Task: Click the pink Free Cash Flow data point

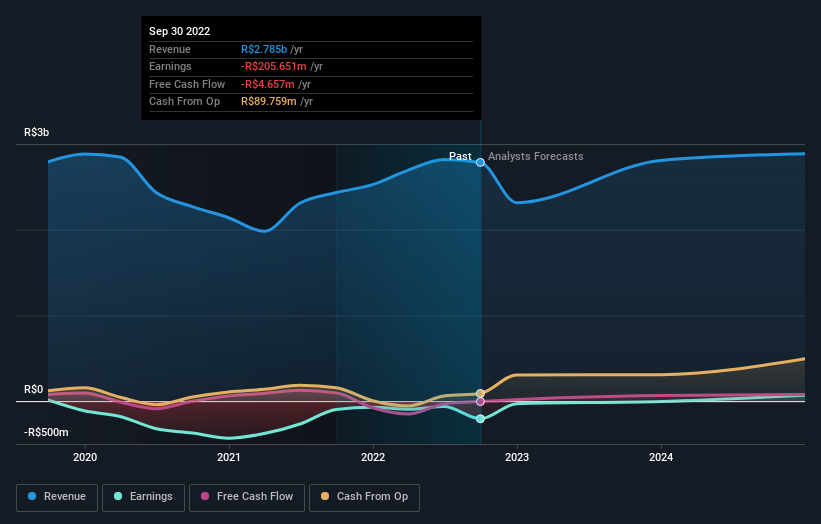Action: click(480, 402)
